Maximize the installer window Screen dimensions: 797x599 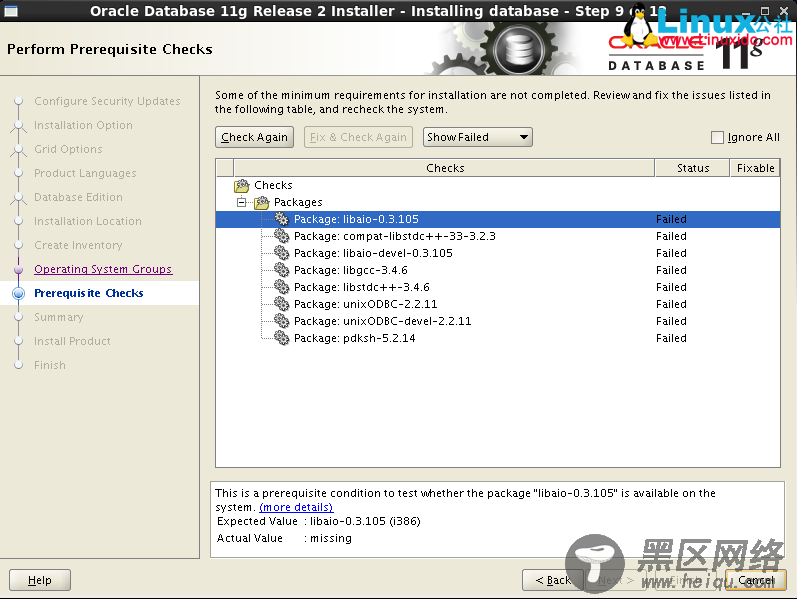764,11
